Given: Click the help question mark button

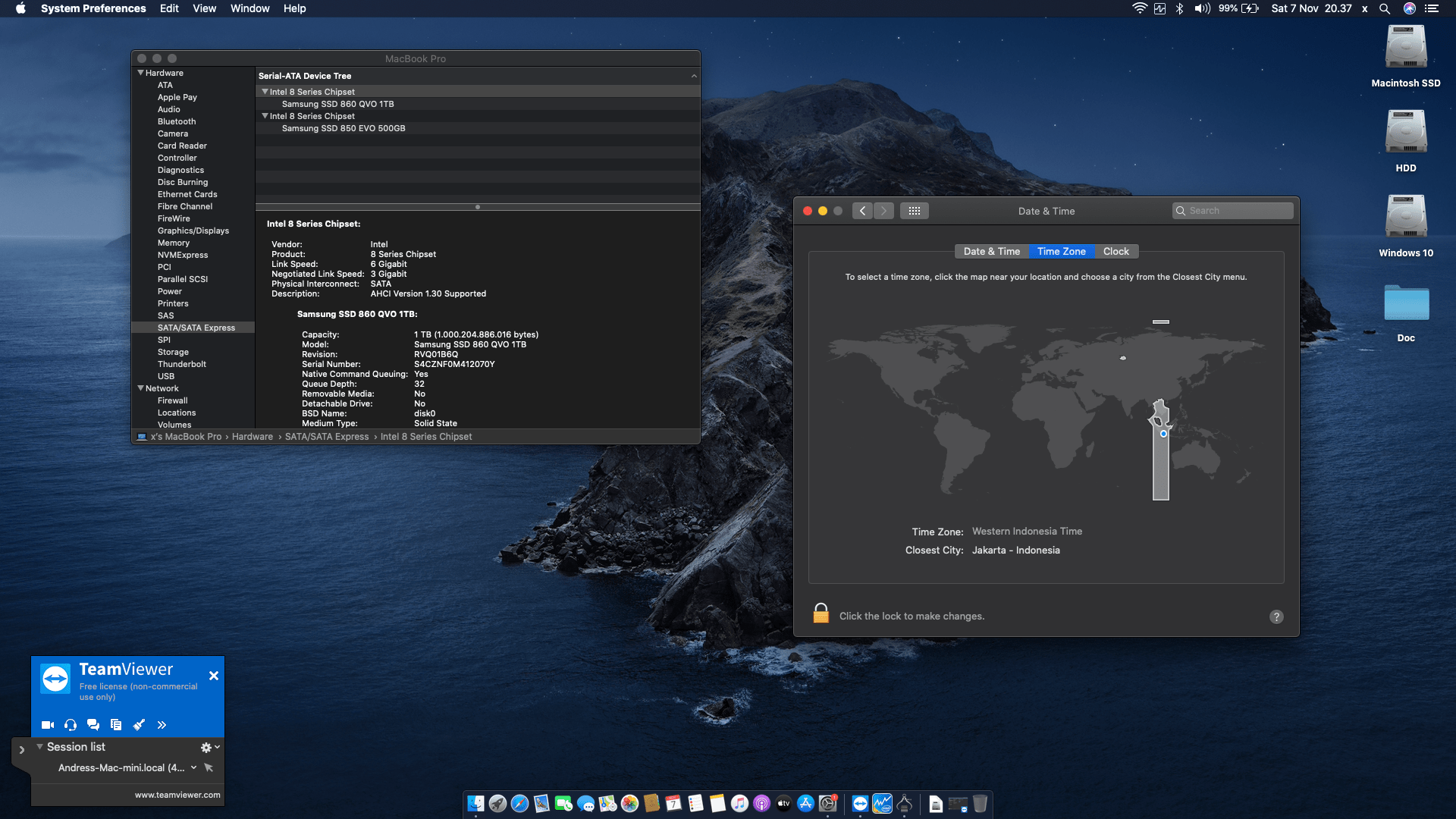Looking at the screenshot, I should click(x=1276, y=617).
